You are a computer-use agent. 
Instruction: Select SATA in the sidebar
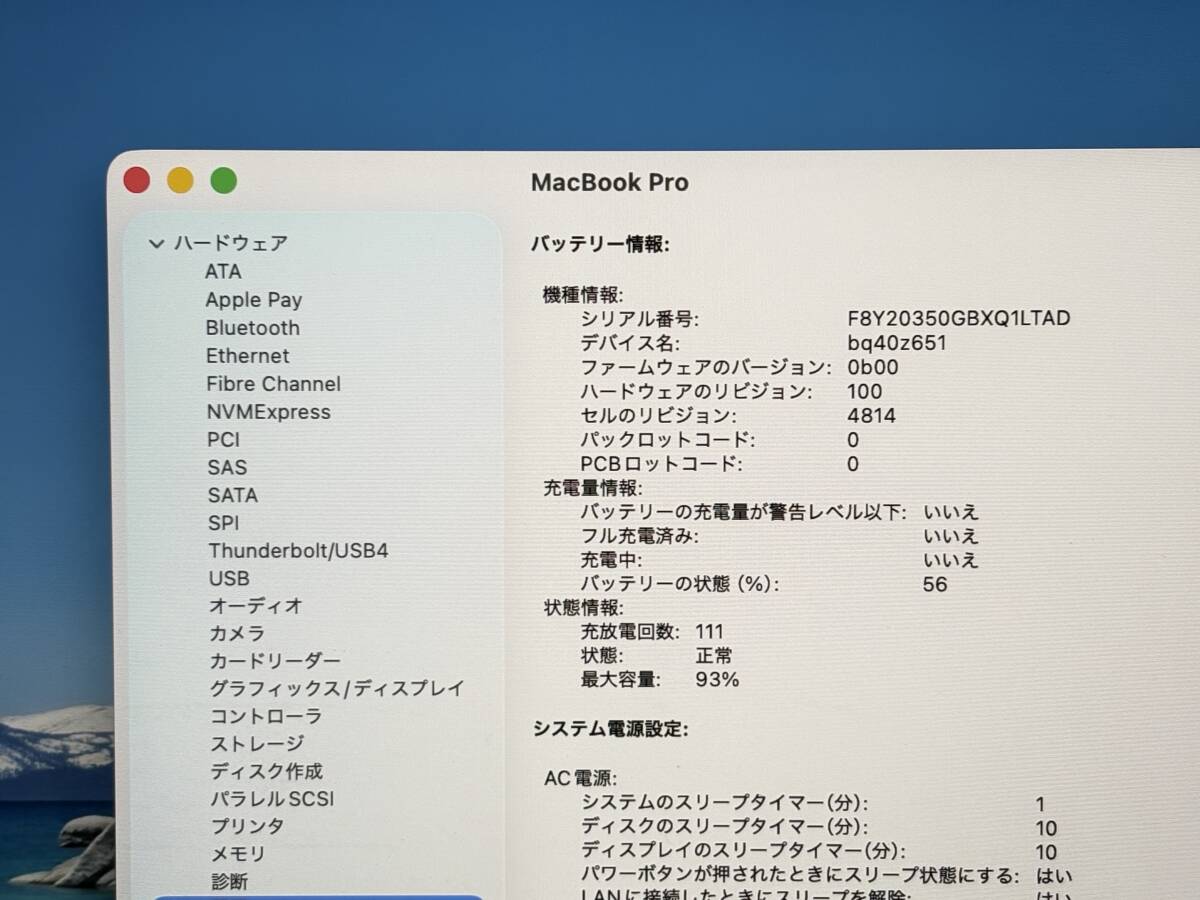click(x=233, y=495)
